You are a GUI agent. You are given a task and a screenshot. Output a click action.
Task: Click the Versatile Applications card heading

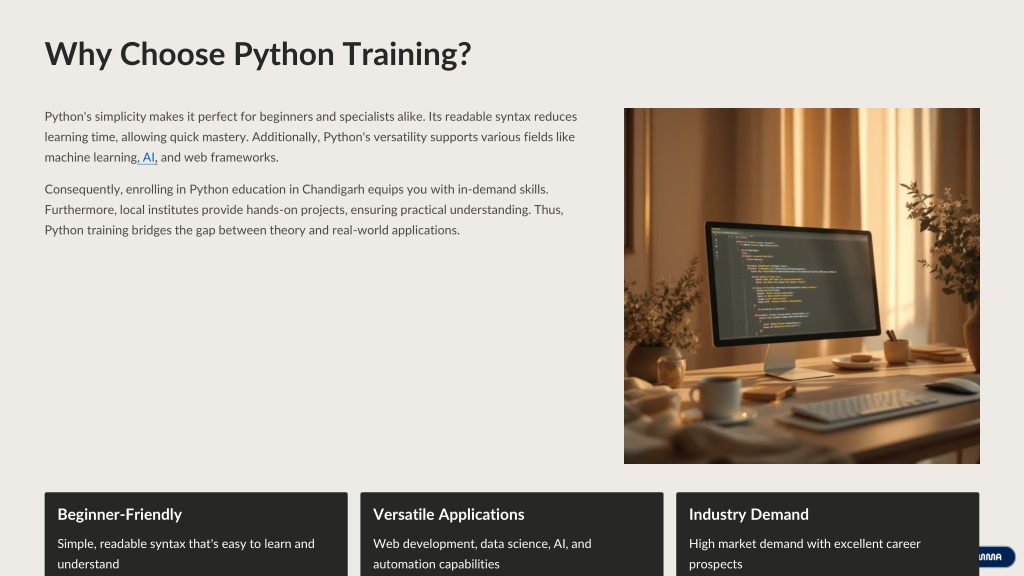448,514
